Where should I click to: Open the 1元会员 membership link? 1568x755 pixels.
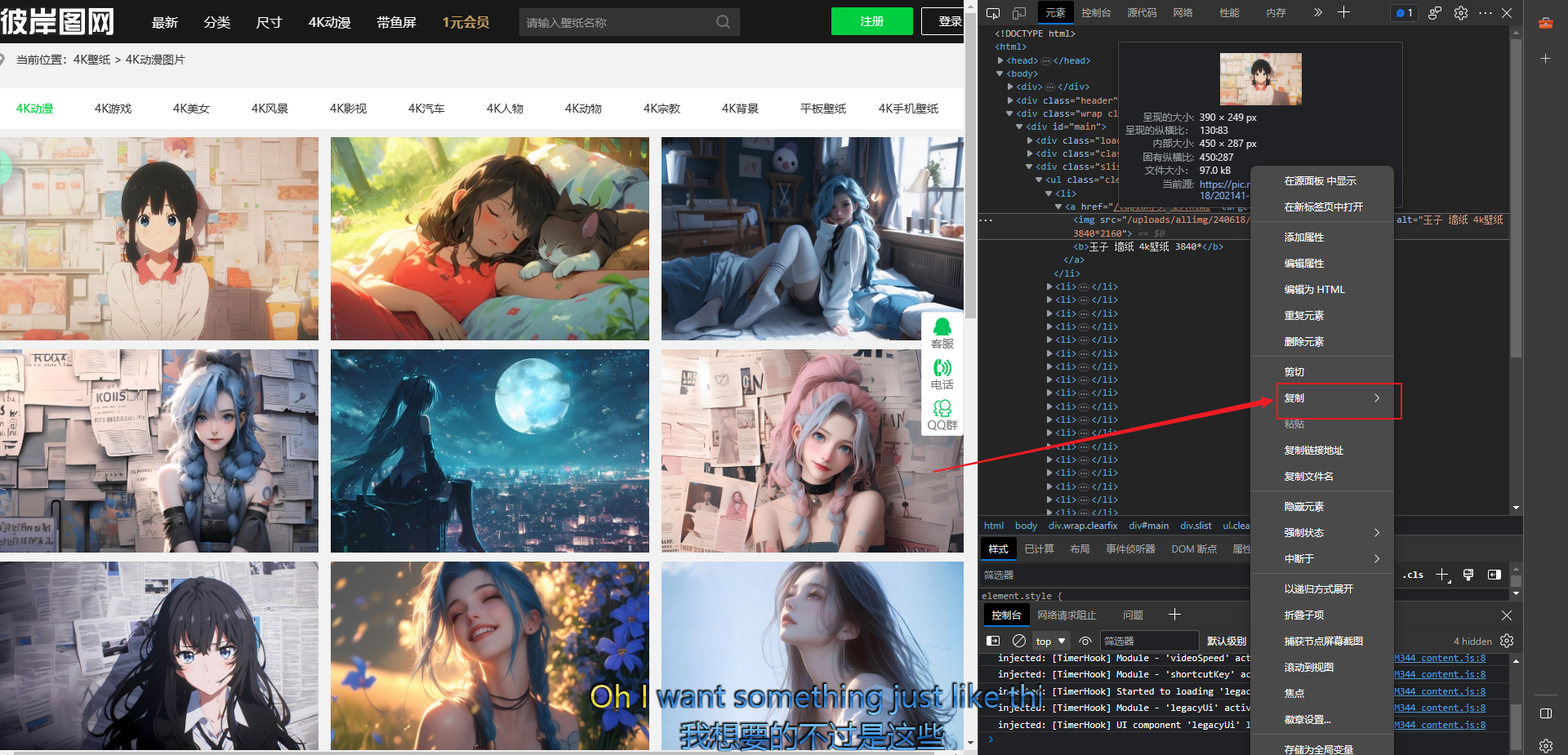[465, 22]
